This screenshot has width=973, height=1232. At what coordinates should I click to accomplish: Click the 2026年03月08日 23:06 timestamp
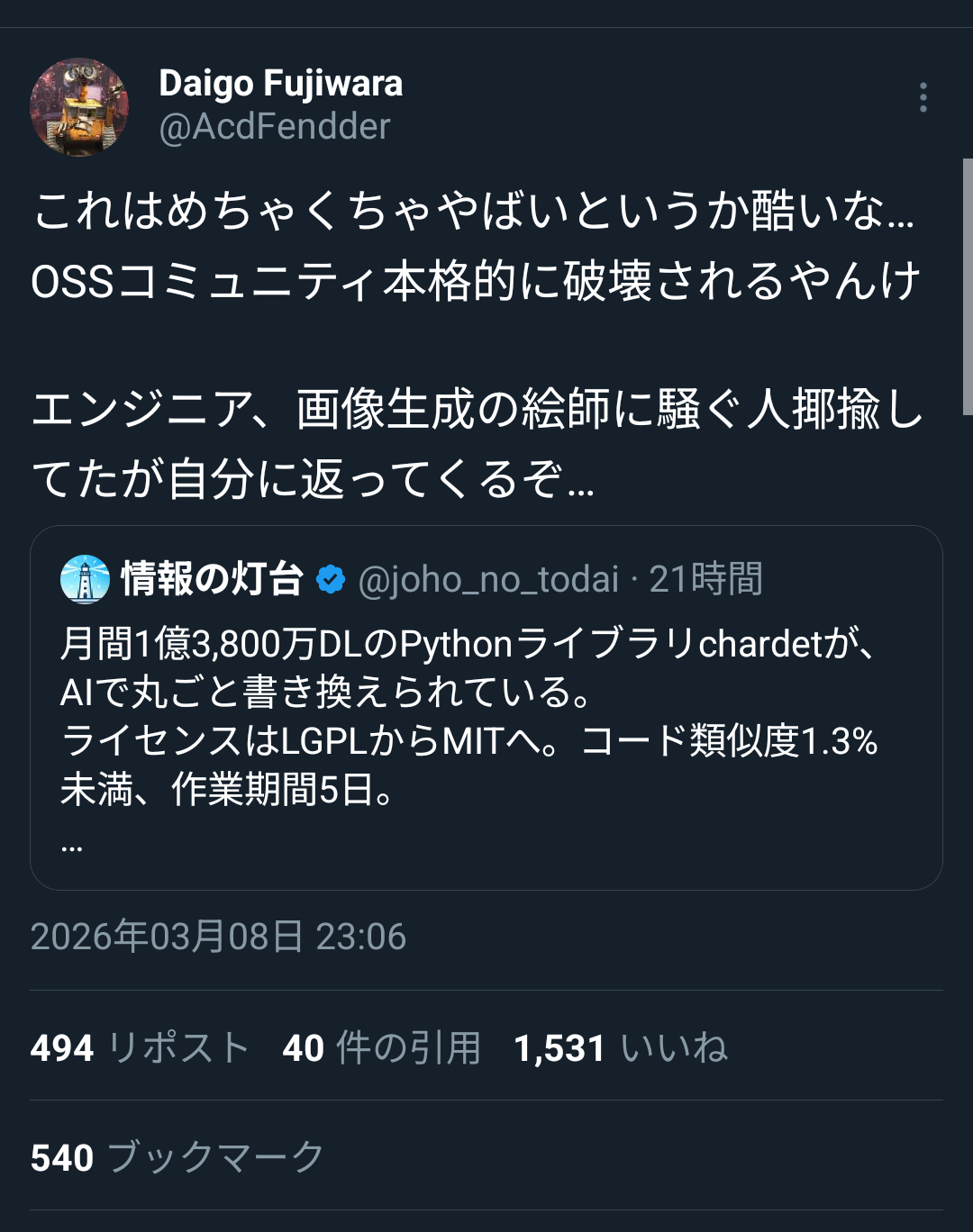click(x=218, y=937)
